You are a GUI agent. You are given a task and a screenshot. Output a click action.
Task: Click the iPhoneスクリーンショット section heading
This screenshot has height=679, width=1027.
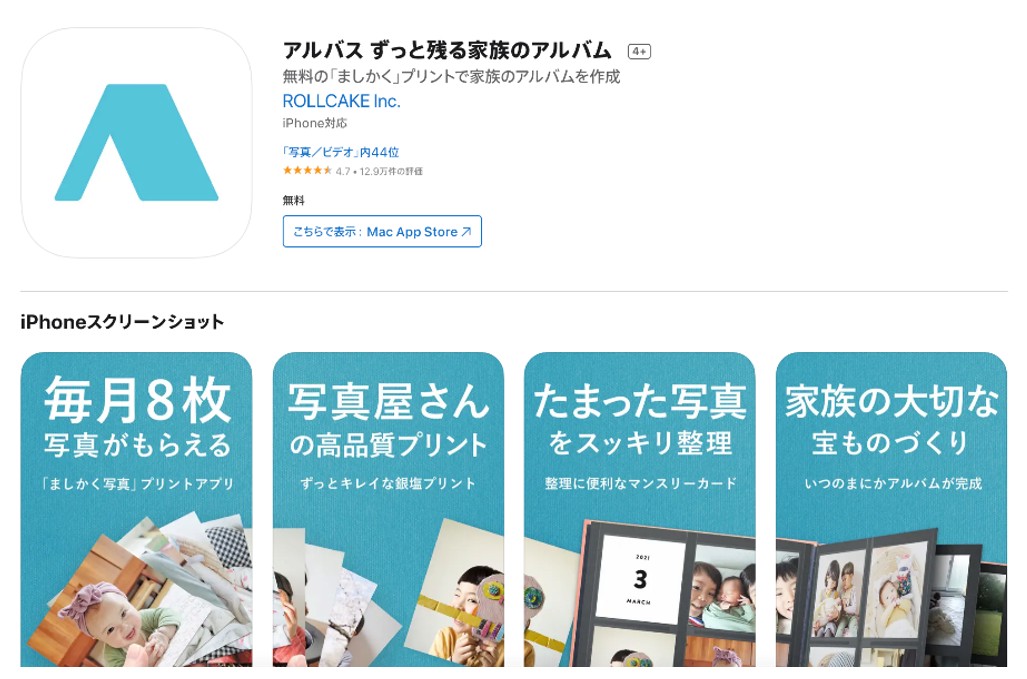coord(122,321)
